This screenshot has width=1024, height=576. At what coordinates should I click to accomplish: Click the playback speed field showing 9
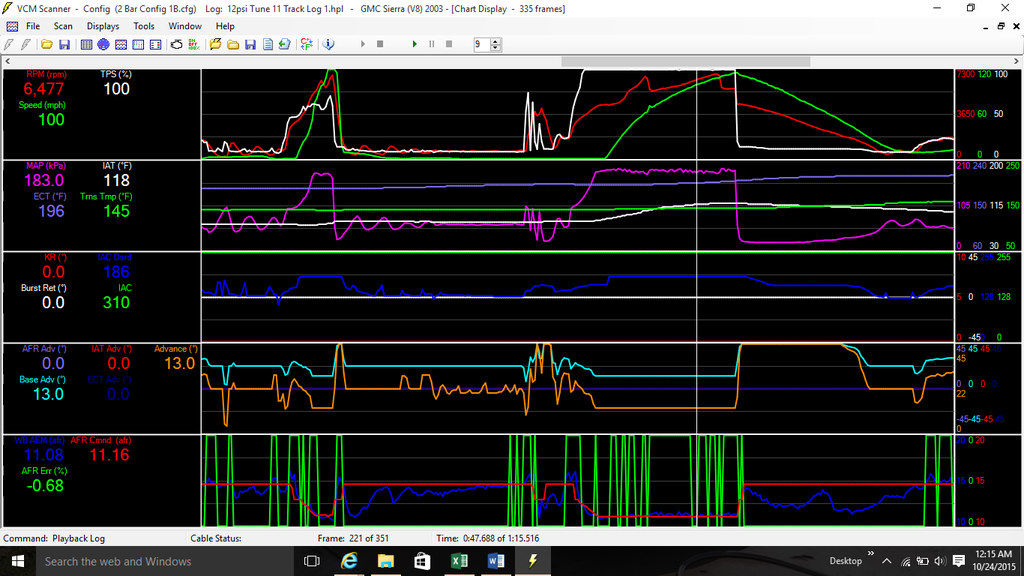[482, 44]
